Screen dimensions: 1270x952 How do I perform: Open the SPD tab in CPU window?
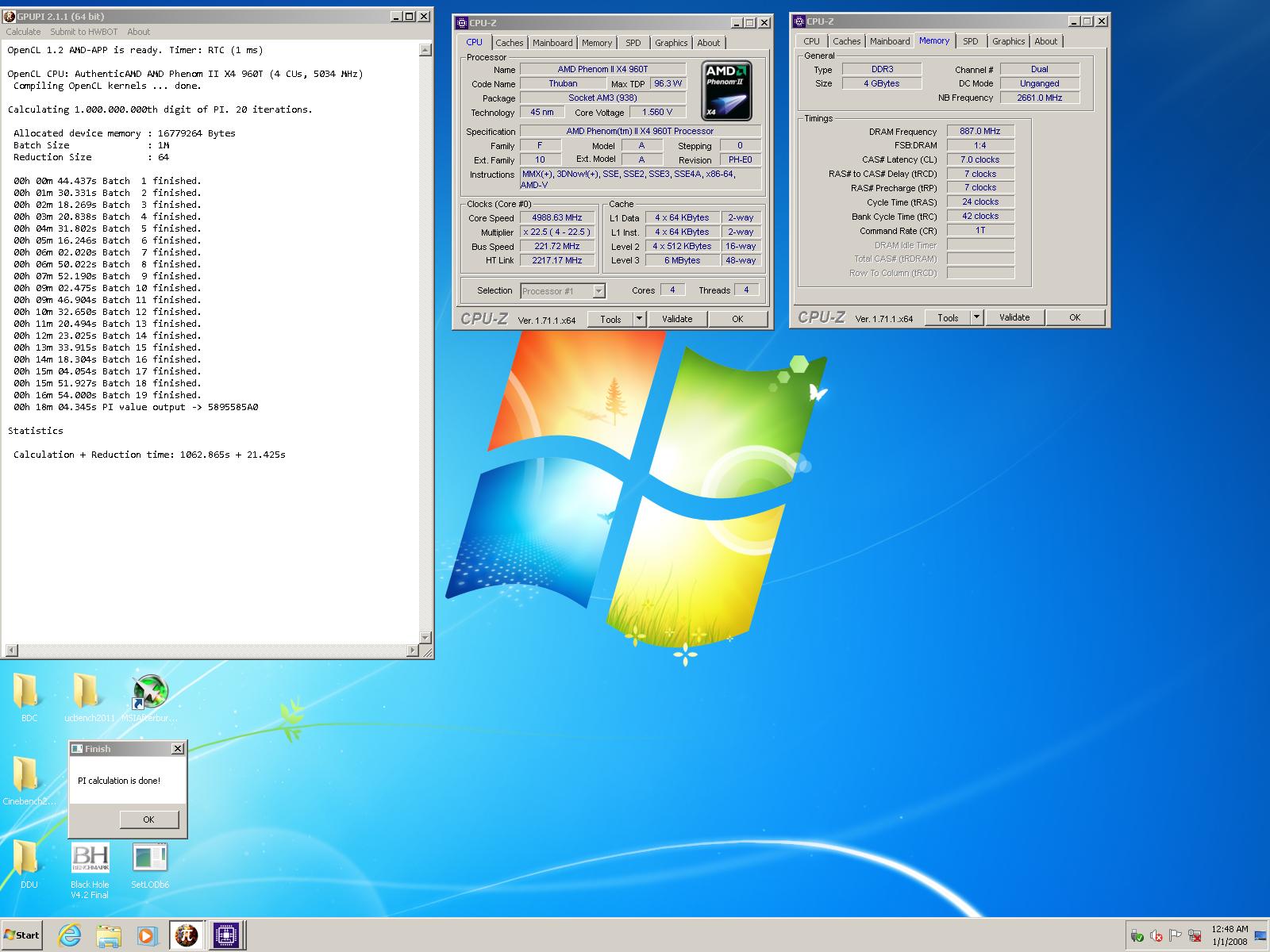coord(633,43)
